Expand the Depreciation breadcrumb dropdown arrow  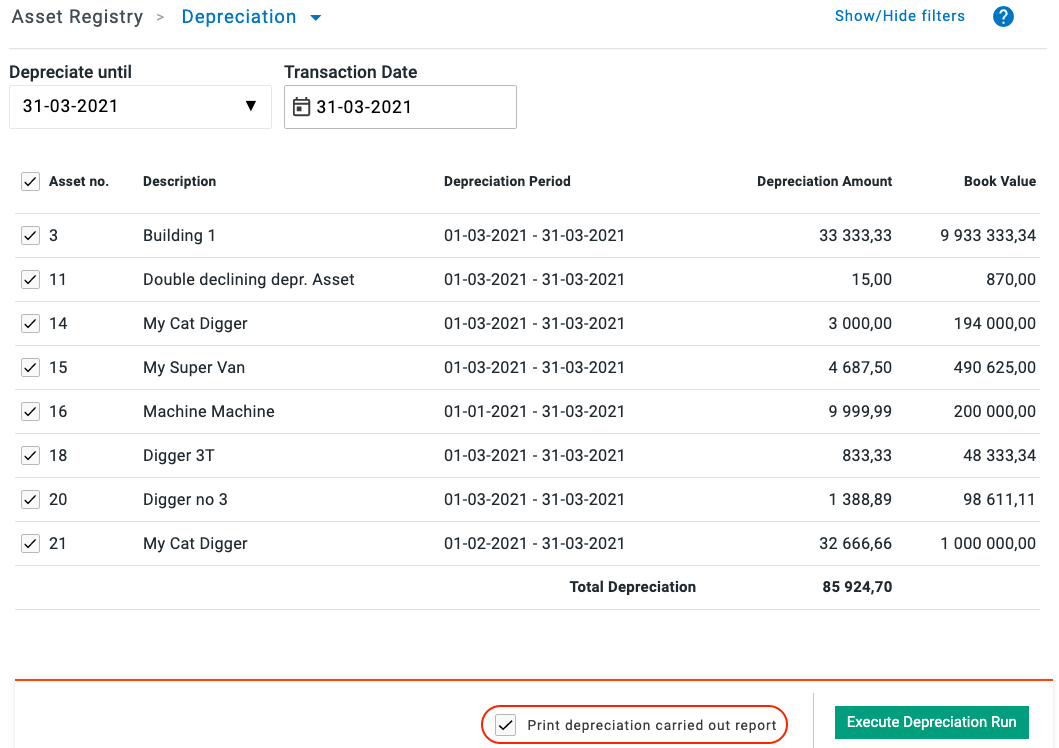pyautogui.click(x=316, y=18)
